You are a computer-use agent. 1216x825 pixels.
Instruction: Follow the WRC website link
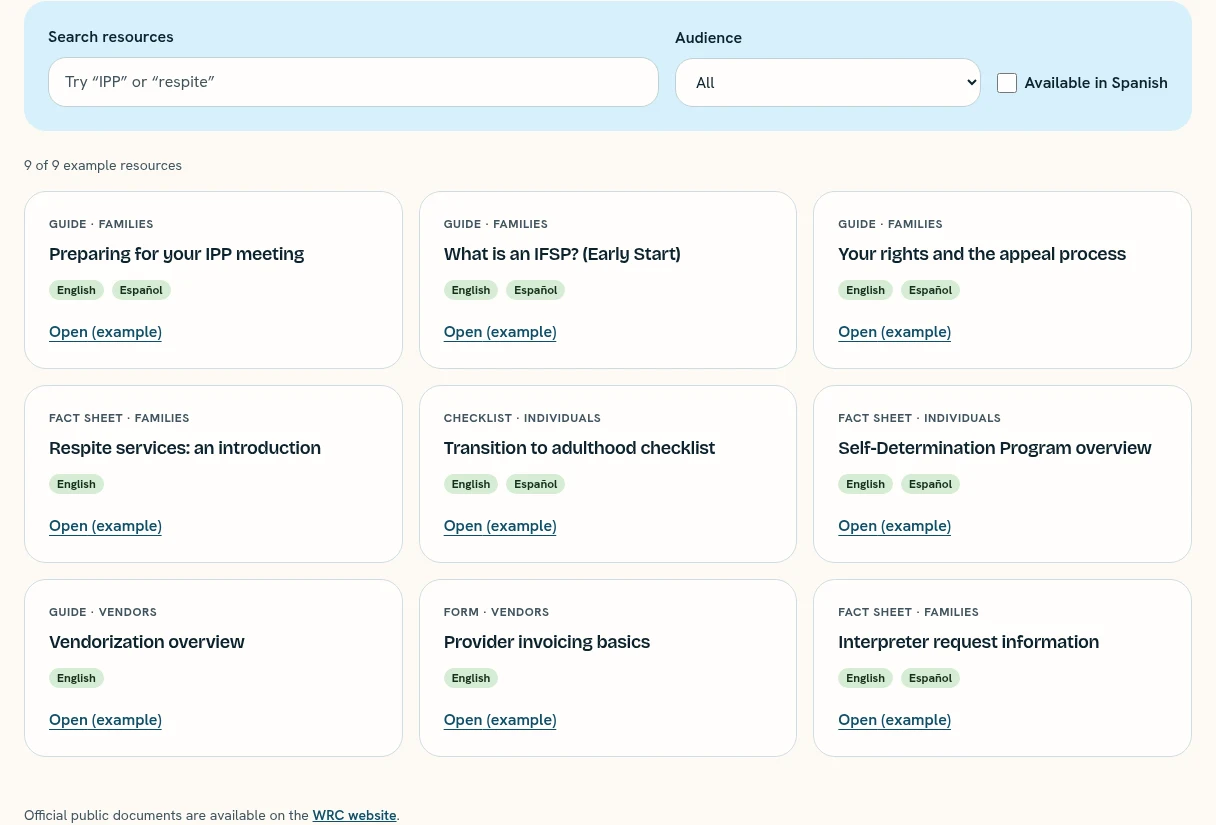(x=354, y=815)
